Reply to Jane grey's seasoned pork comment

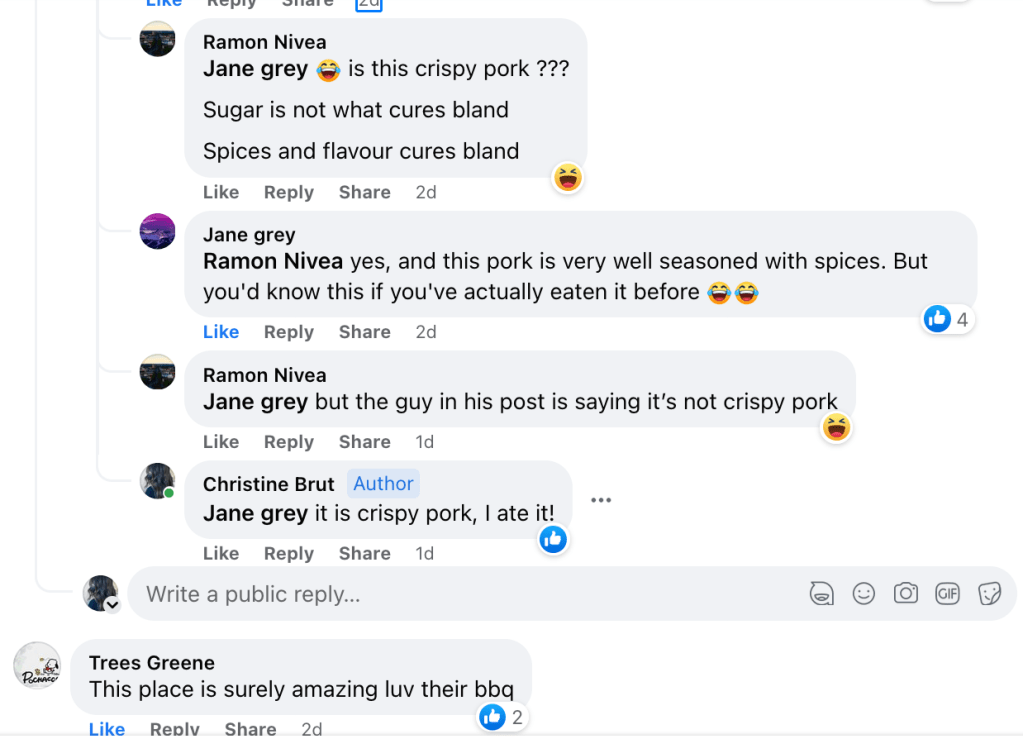289,332
